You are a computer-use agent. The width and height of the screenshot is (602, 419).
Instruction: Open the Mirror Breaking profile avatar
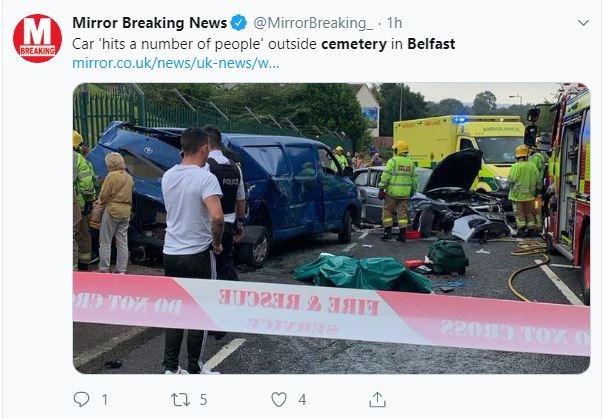(x=37, y=38)
